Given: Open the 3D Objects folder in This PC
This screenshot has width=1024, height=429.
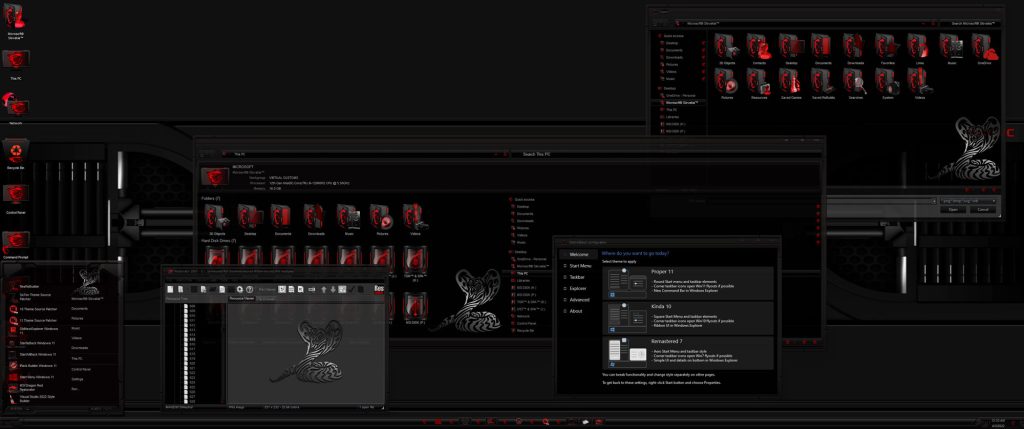Looking at the screenshot, I should [217, 215].
